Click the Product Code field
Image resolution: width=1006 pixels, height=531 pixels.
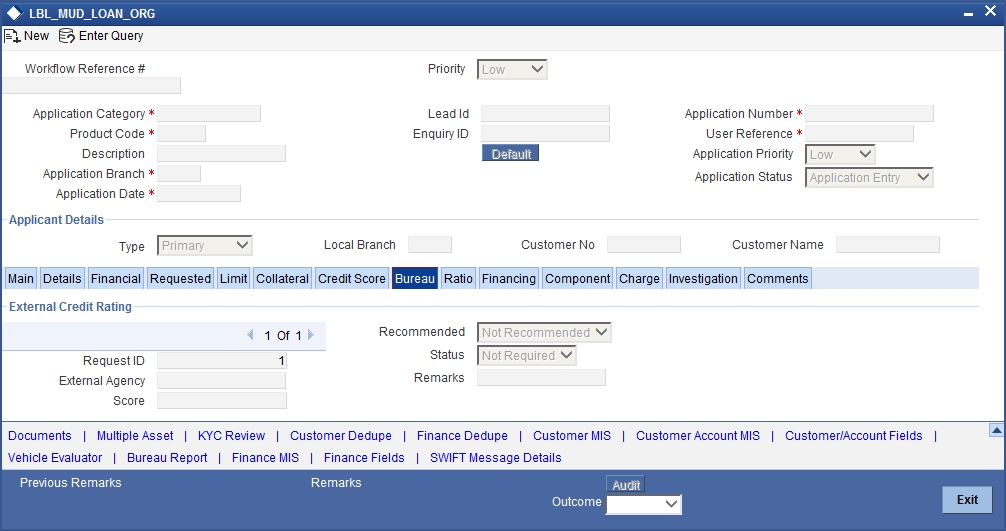click(182, 133)
